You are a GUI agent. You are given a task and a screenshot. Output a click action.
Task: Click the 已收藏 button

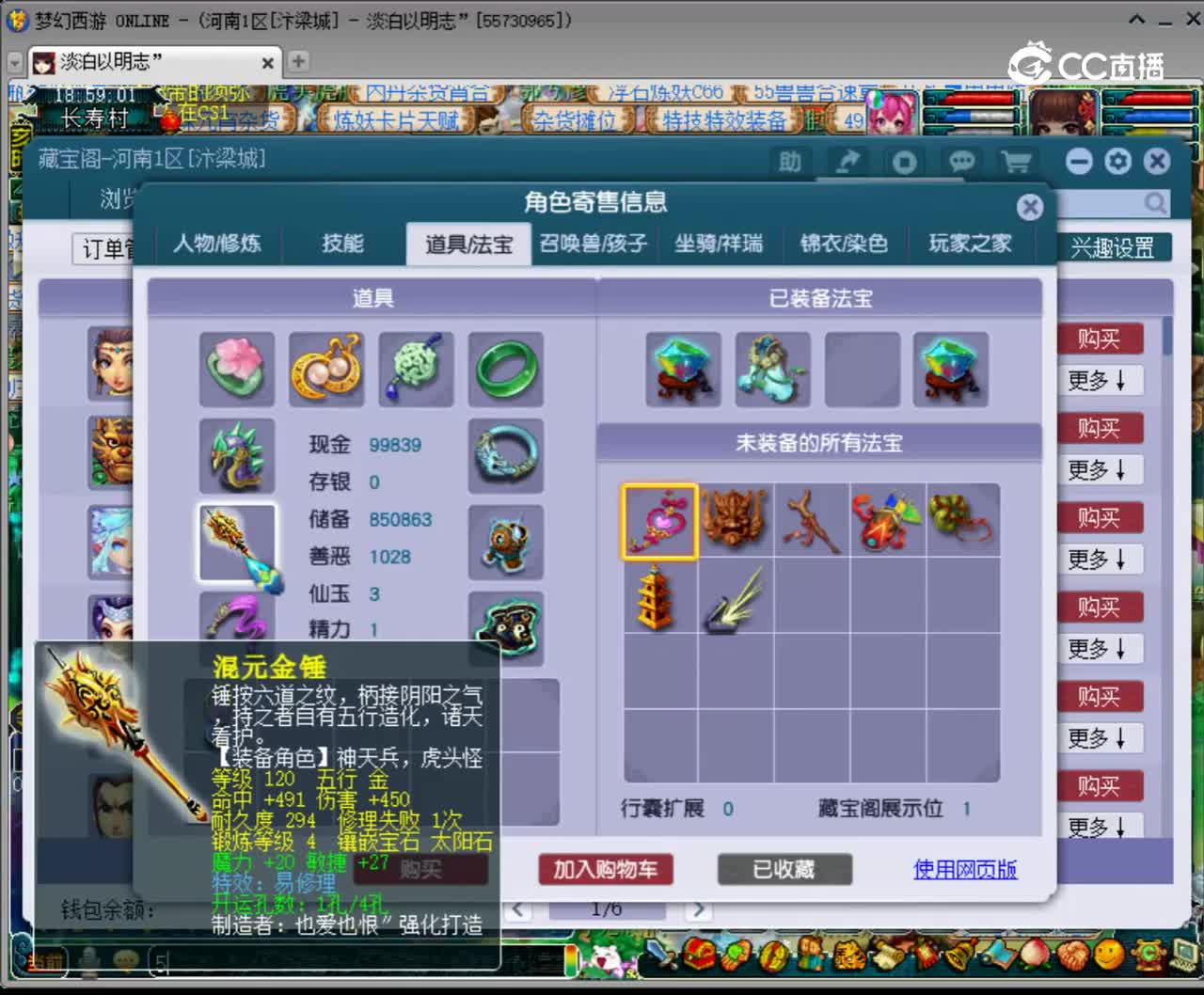tap(784, 869)
